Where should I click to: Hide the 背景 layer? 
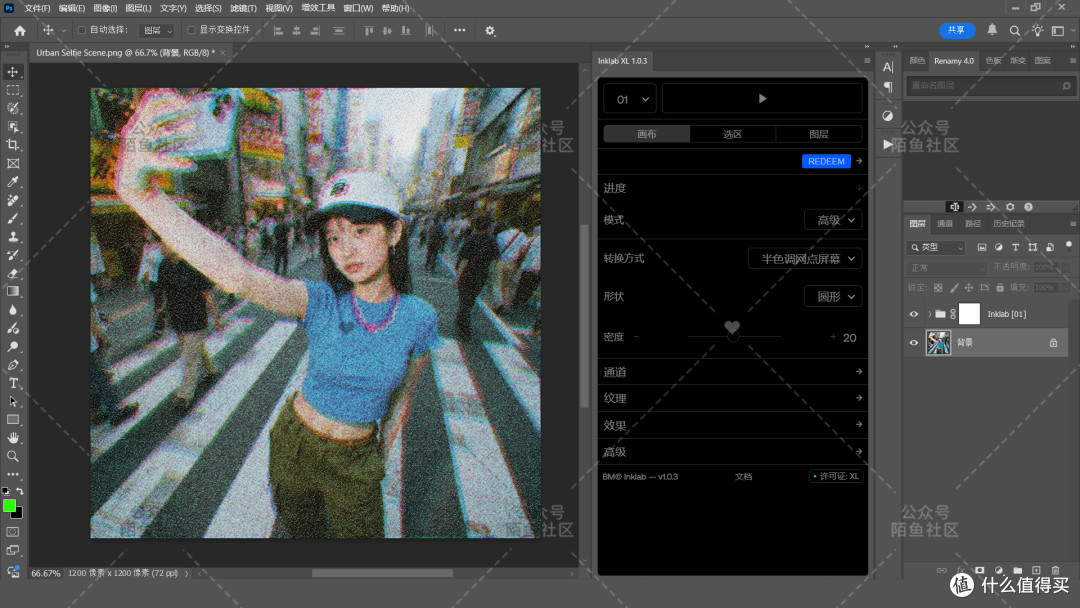click(914, 343)
